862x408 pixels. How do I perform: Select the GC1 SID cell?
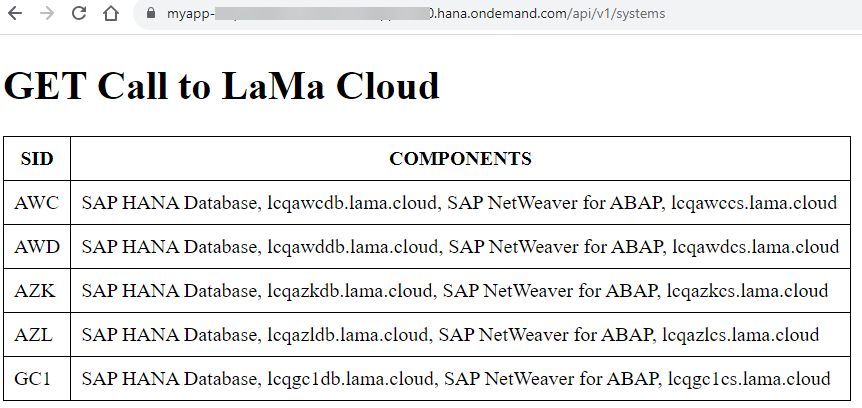[37, 378]
